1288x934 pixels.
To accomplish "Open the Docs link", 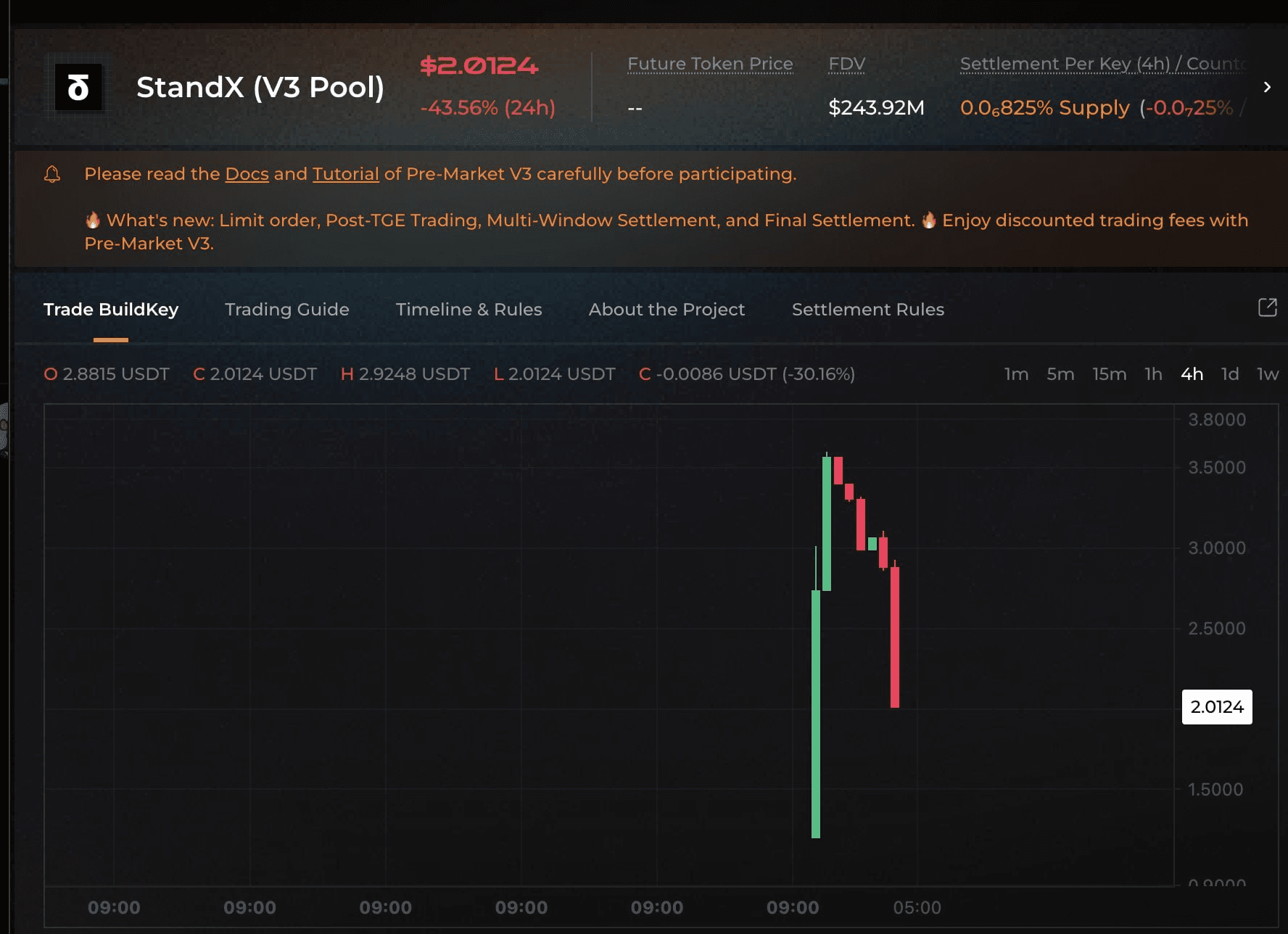I will coord(247,174).
